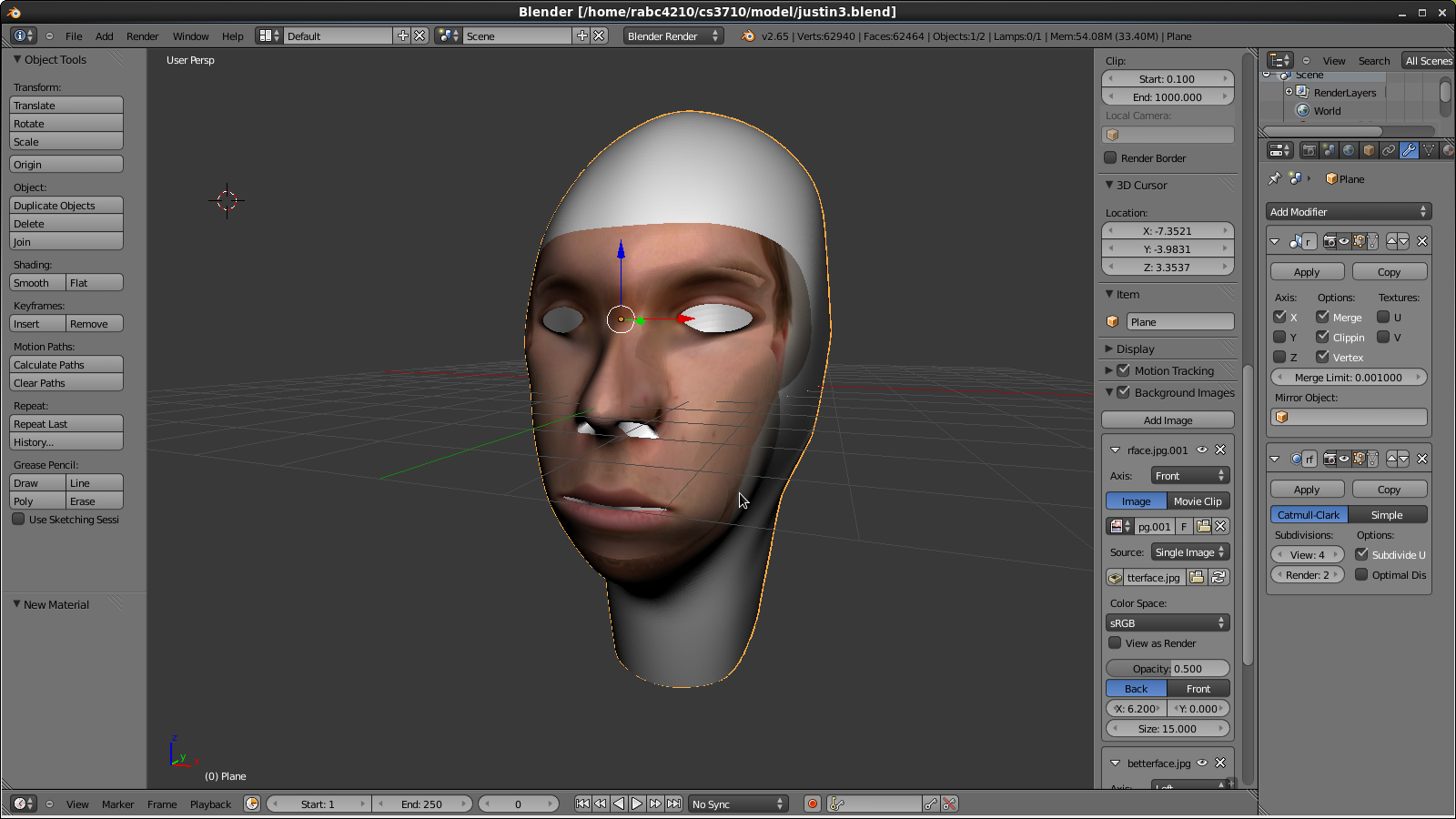The height and width of the screenshot is (819, 1456).
Task: Toggle visibility of rface.jpg.001 image
Action: (1202, 450)
